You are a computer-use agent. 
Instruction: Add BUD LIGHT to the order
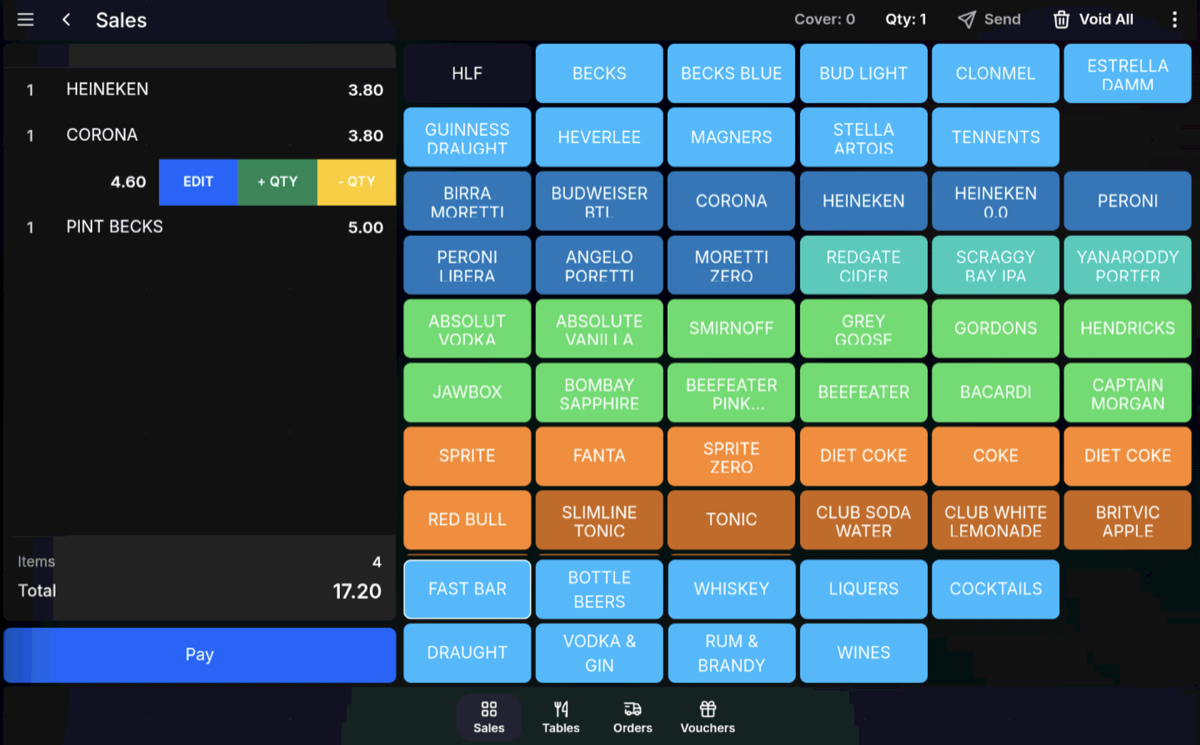pos(863,73)
